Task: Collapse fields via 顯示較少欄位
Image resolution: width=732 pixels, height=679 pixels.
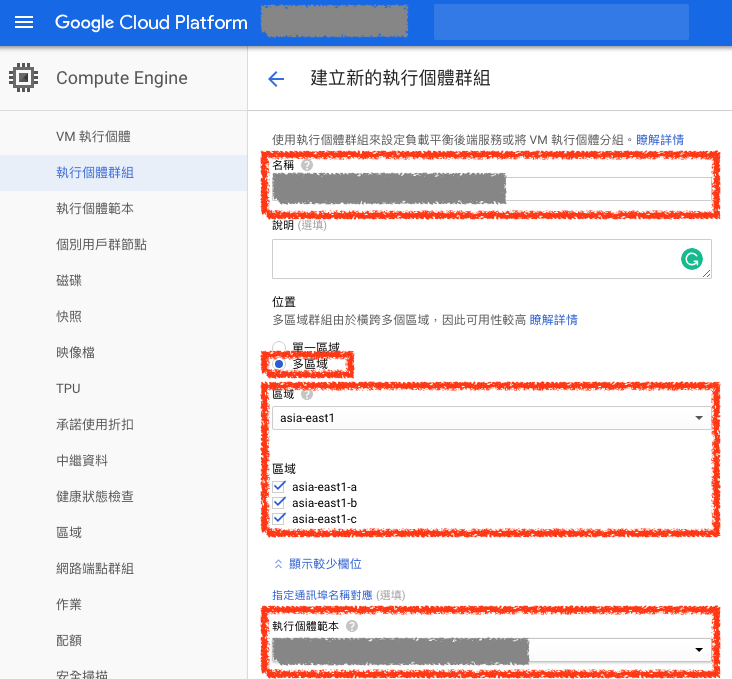Action: [317, 564]
